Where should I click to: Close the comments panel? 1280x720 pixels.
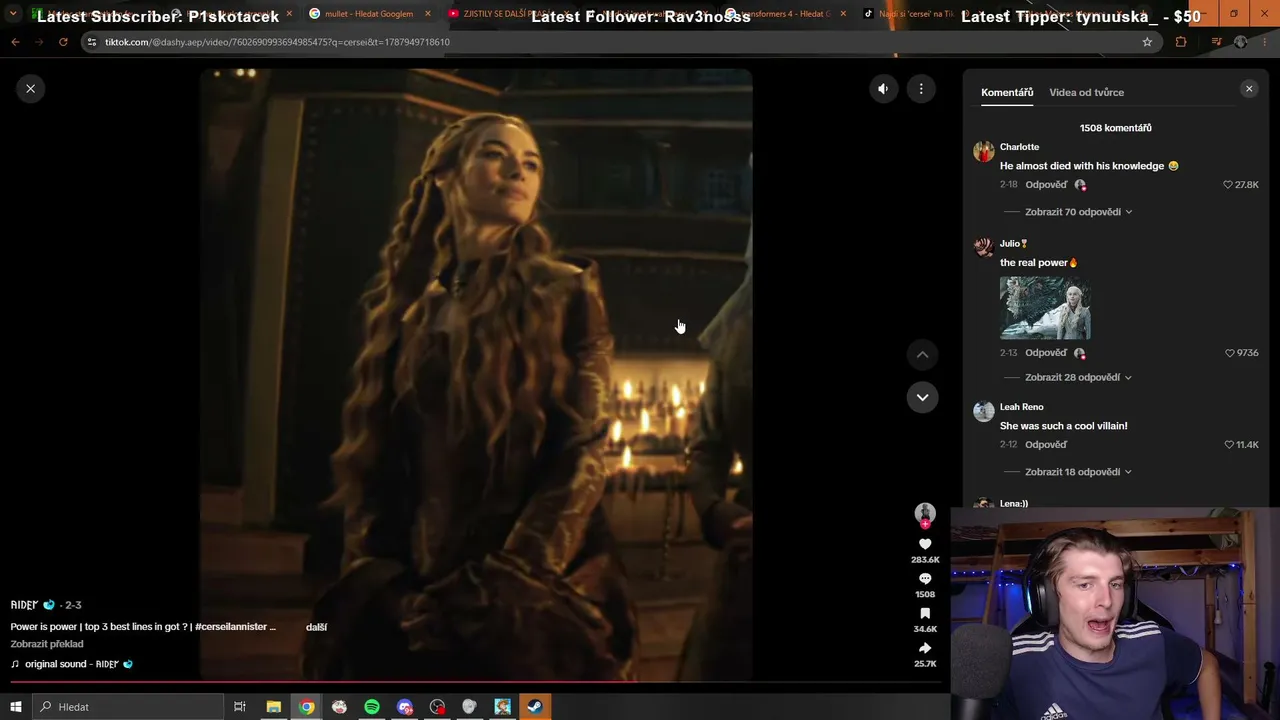1249,89
